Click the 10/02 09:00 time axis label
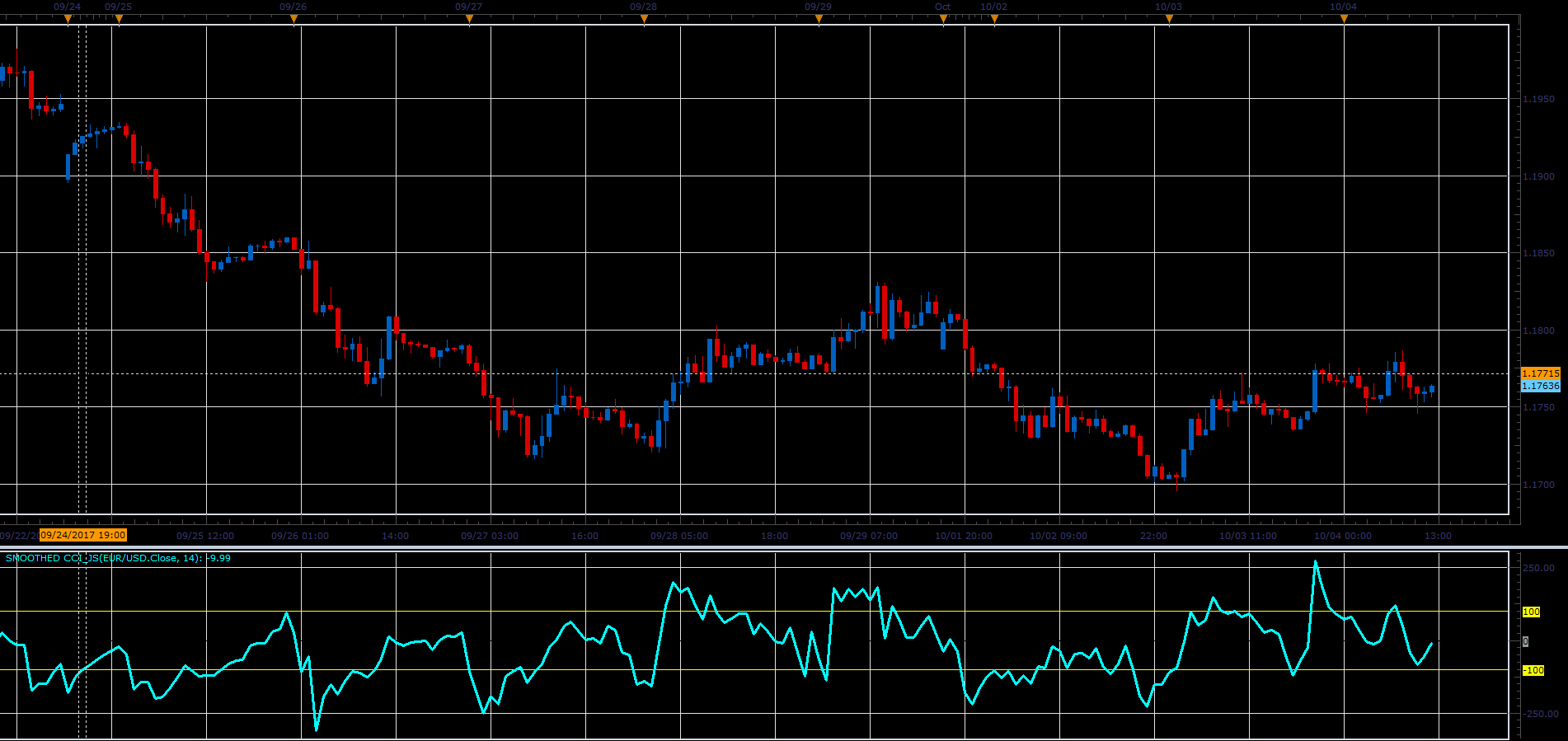Image resolution: width=1568 pixels, height=741 pixels. (1059, 536)
